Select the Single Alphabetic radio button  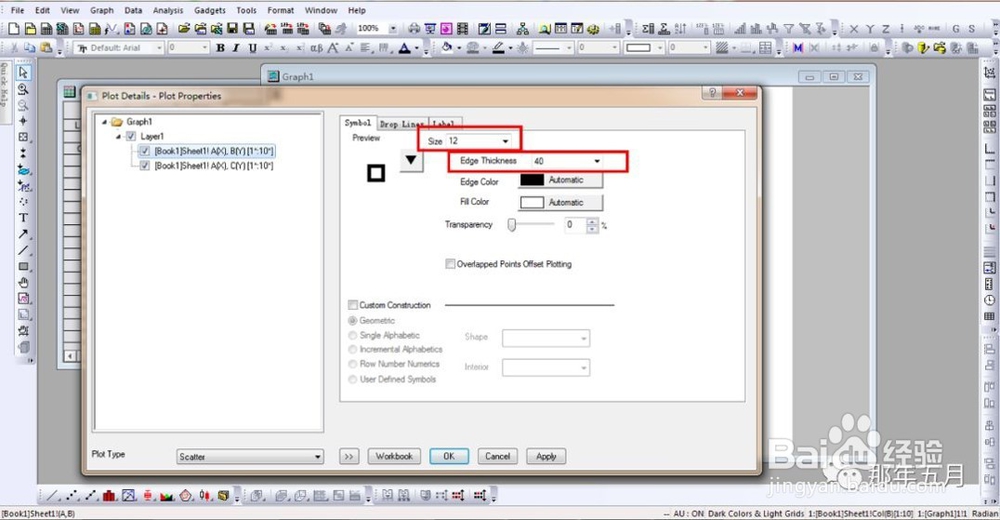pos(353,336)
